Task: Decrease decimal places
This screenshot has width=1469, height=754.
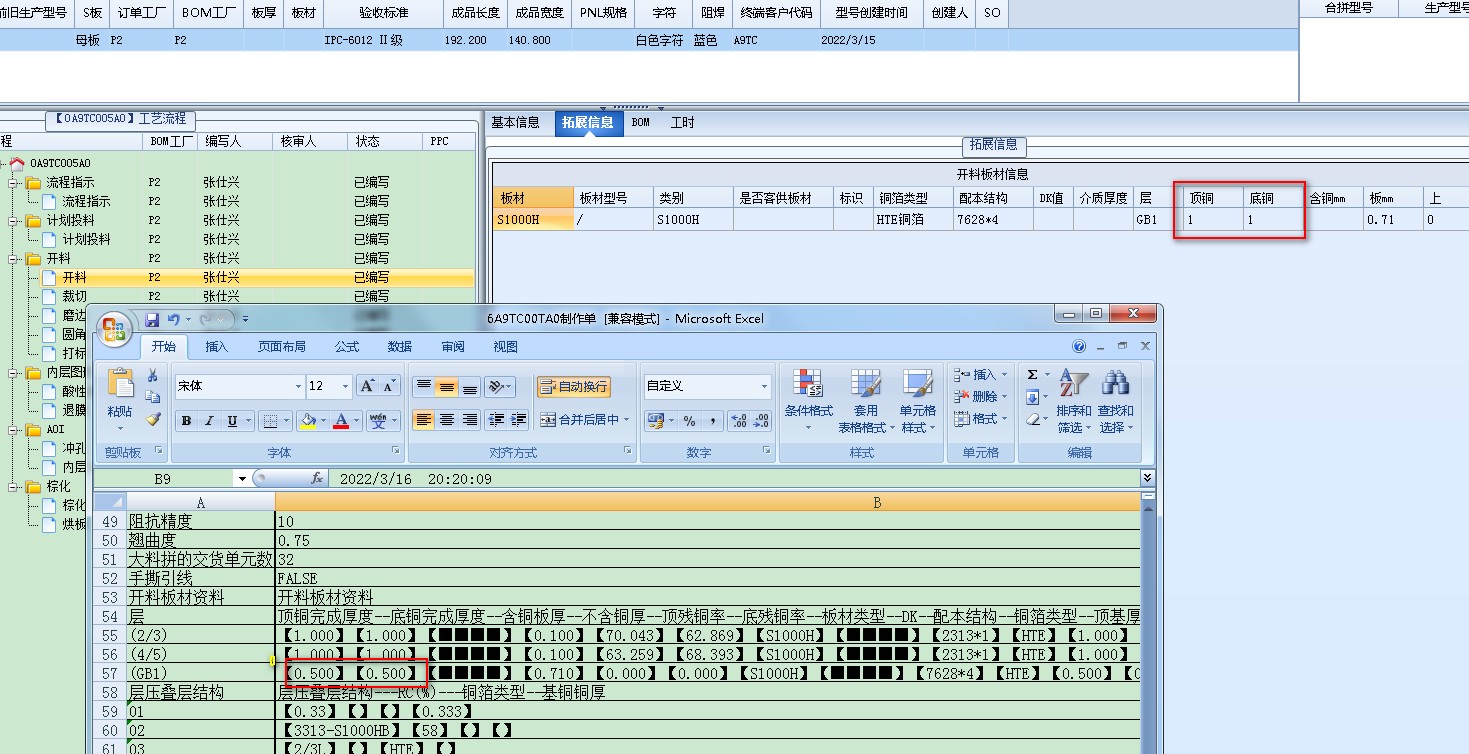Action: (760, 421)
